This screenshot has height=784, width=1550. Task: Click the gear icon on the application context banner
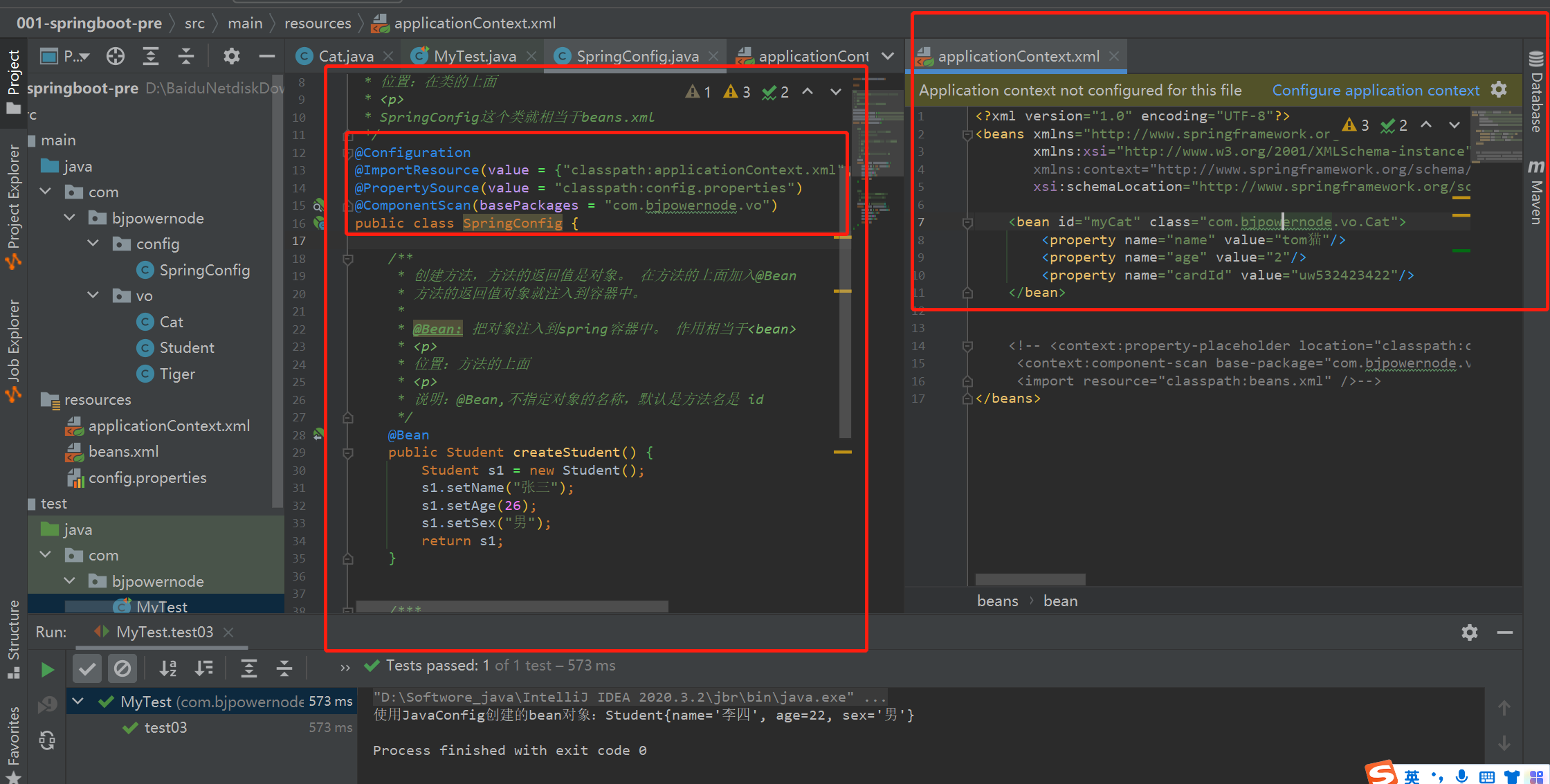coord(1499,90)
